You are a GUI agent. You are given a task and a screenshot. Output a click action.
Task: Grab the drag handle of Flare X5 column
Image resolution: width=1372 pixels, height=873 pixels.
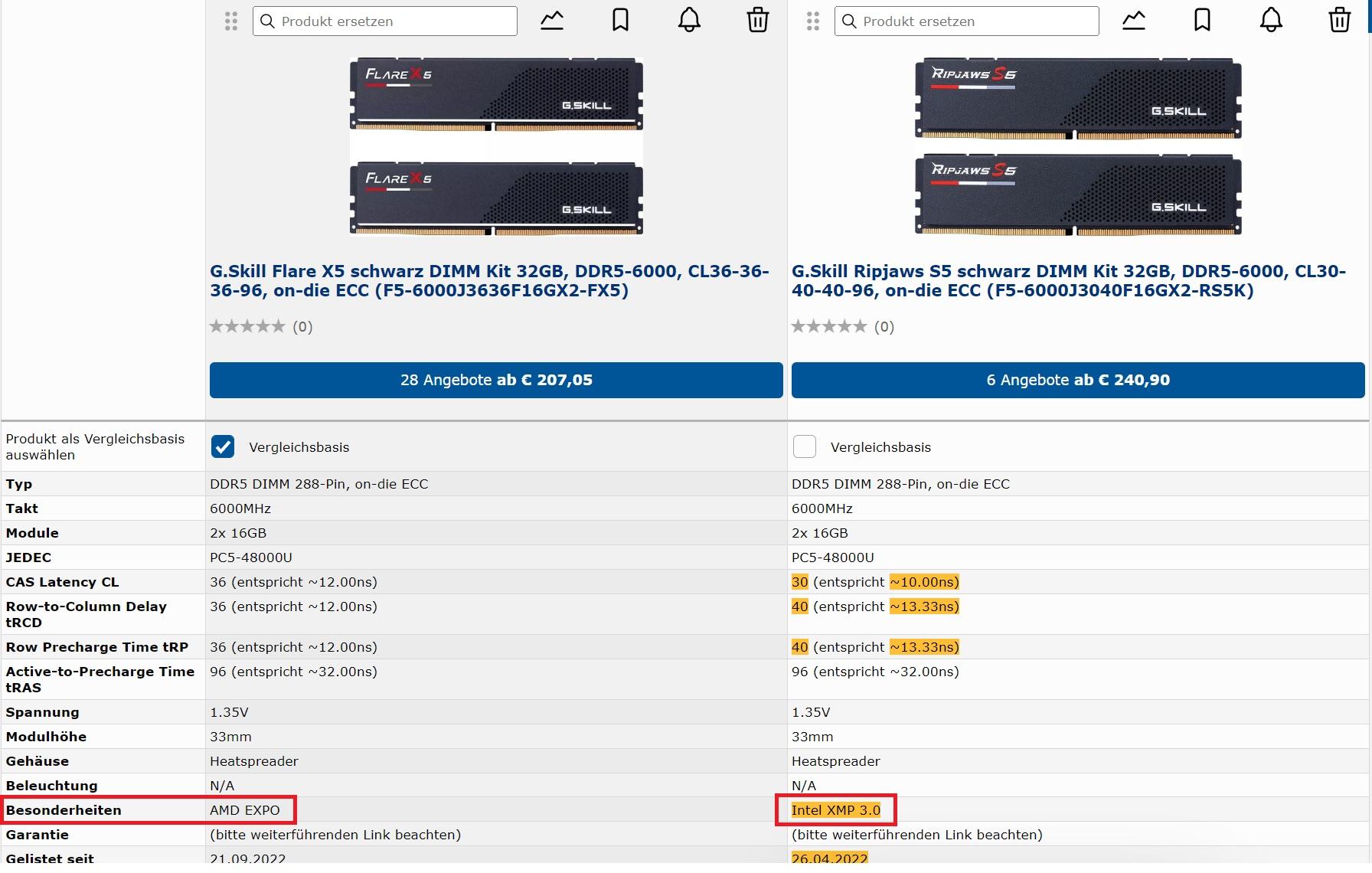tap(231, 21)
